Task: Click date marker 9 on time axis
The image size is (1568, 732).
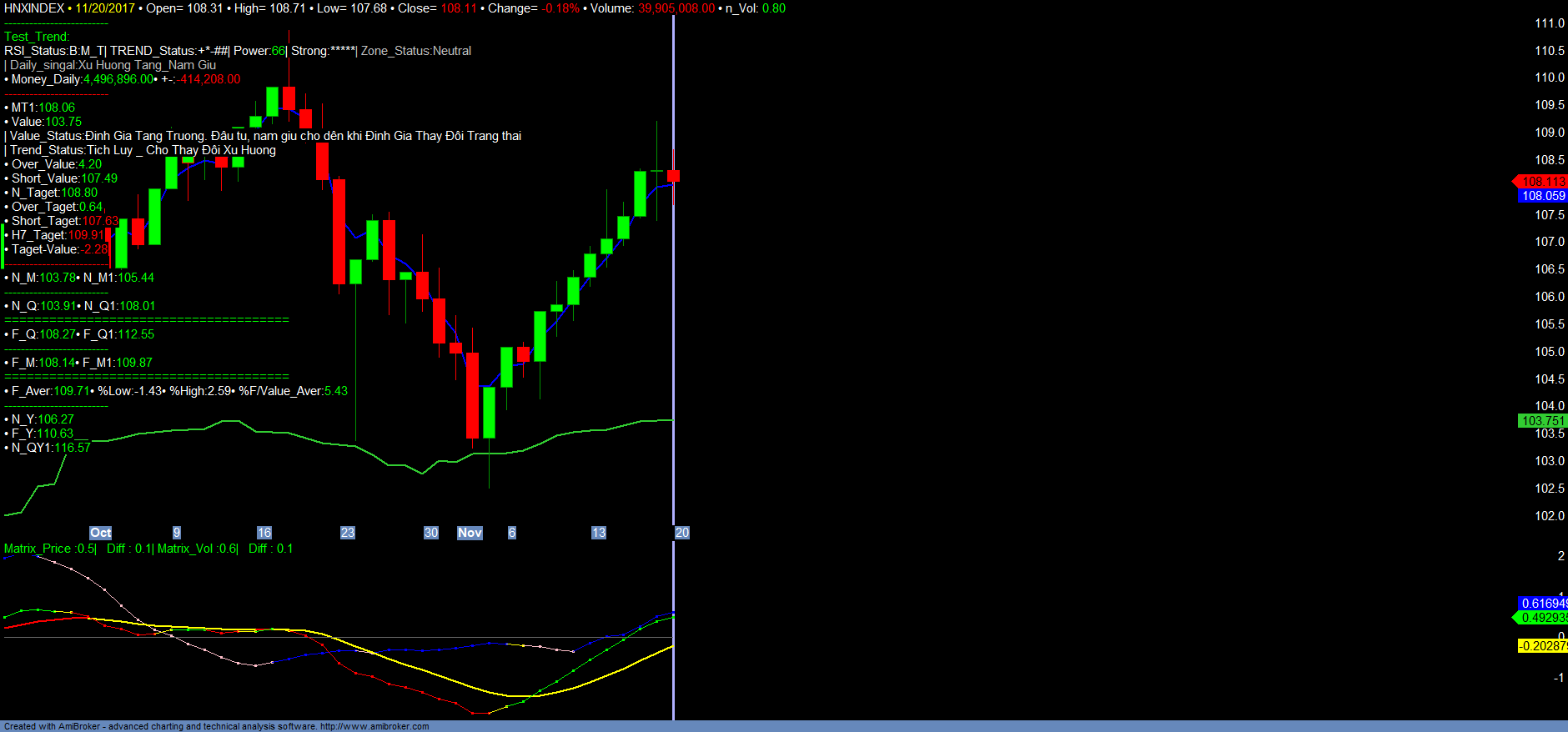Action: pyautogui.click(x=176, y=533)
